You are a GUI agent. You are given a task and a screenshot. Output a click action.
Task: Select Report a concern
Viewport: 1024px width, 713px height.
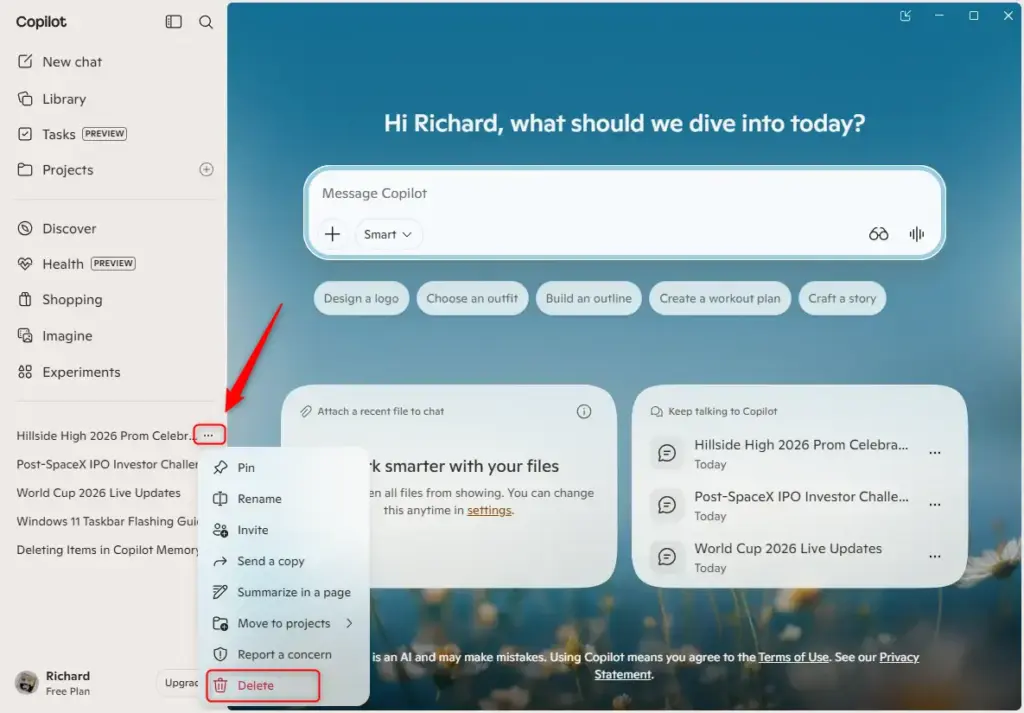tap(283, 654)
